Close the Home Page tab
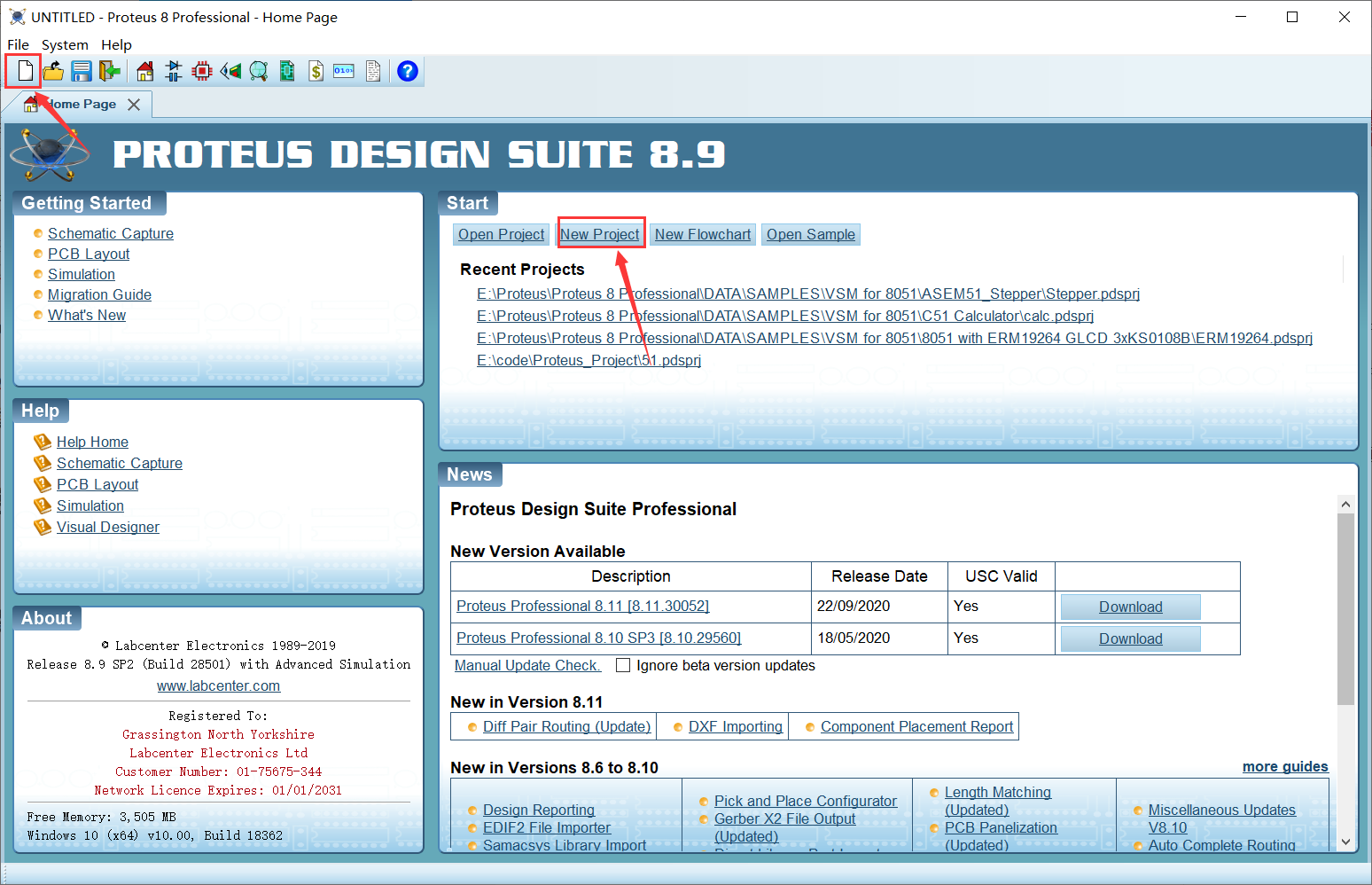1372x885 pixels. (x=134, y=105)
